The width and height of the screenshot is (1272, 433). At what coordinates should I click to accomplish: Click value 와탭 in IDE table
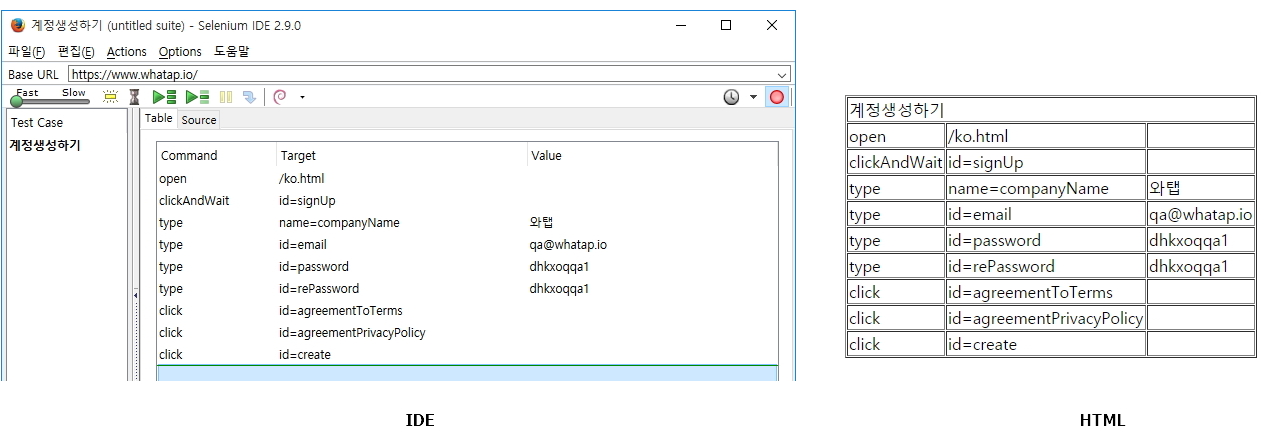tap(542, 222)
